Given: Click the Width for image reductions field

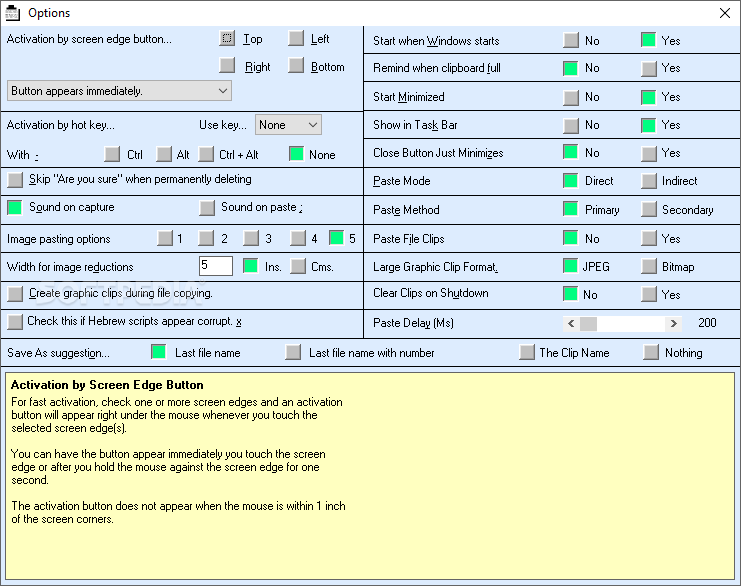Looking at the screenshot, I should (x=216, y=266).
